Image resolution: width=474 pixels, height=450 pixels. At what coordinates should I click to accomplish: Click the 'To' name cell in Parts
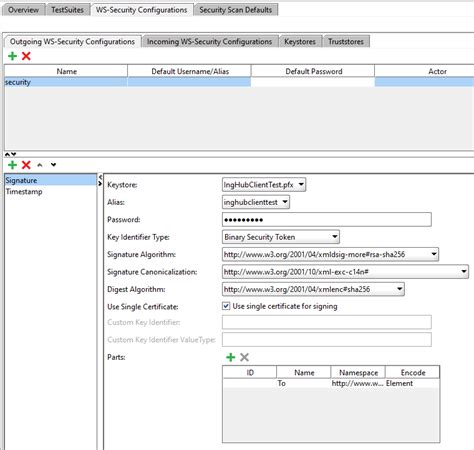pyautogui.click(x=304, y=383)
